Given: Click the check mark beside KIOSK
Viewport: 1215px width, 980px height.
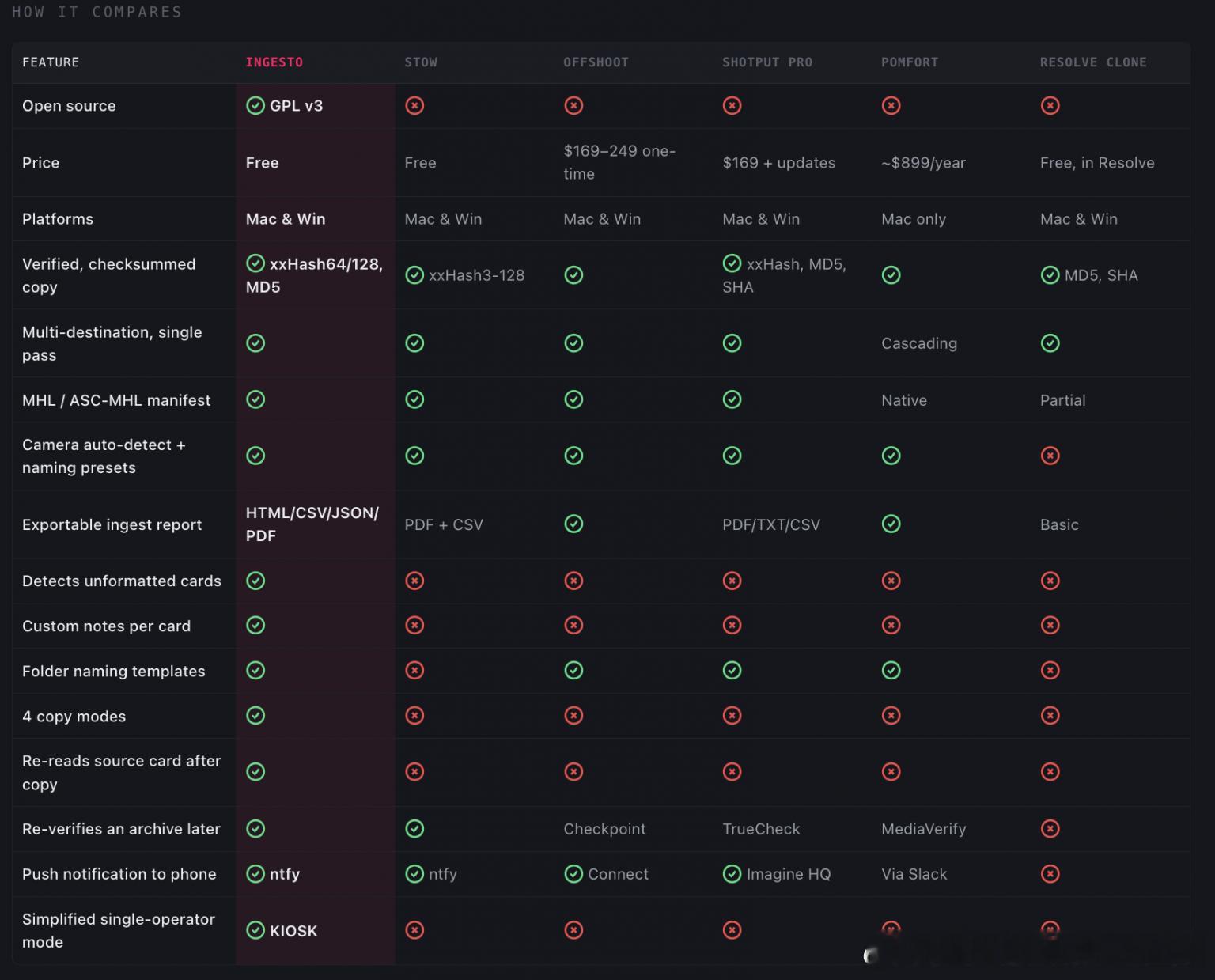Looking at the screenshot, I should tap(255, 930).
